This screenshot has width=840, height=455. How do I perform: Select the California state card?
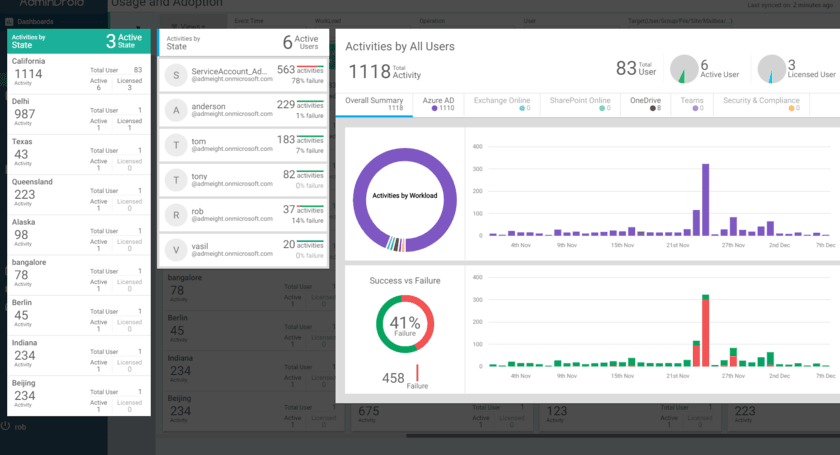click(79, 75)
